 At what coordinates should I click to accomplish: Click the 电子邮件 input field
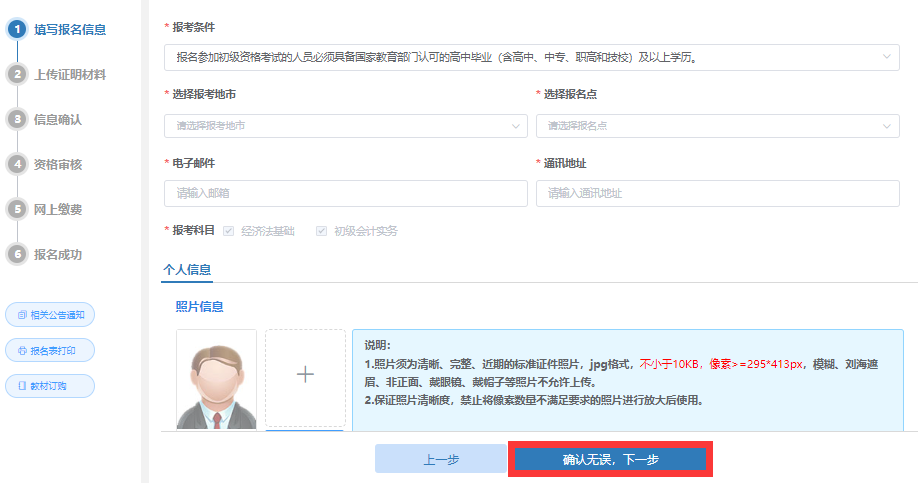pyautogui.click(x=345, y=193)
